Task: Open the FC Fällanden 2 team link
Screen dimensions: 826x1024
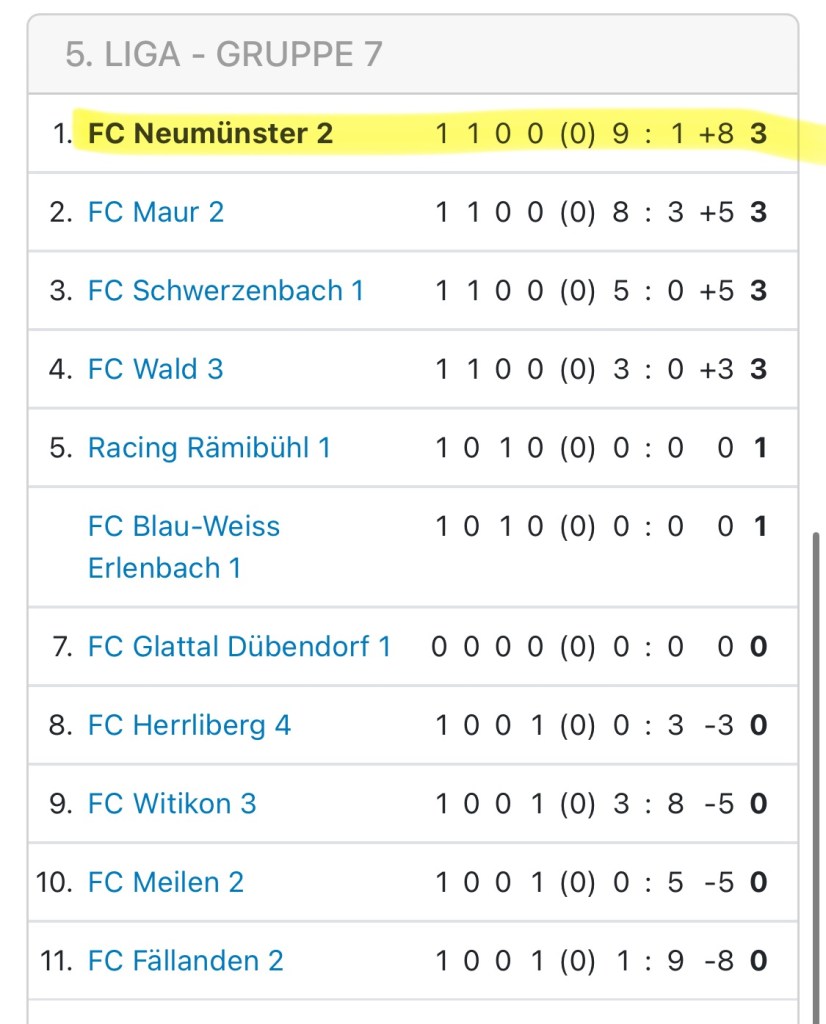Action: coord(186,961)
